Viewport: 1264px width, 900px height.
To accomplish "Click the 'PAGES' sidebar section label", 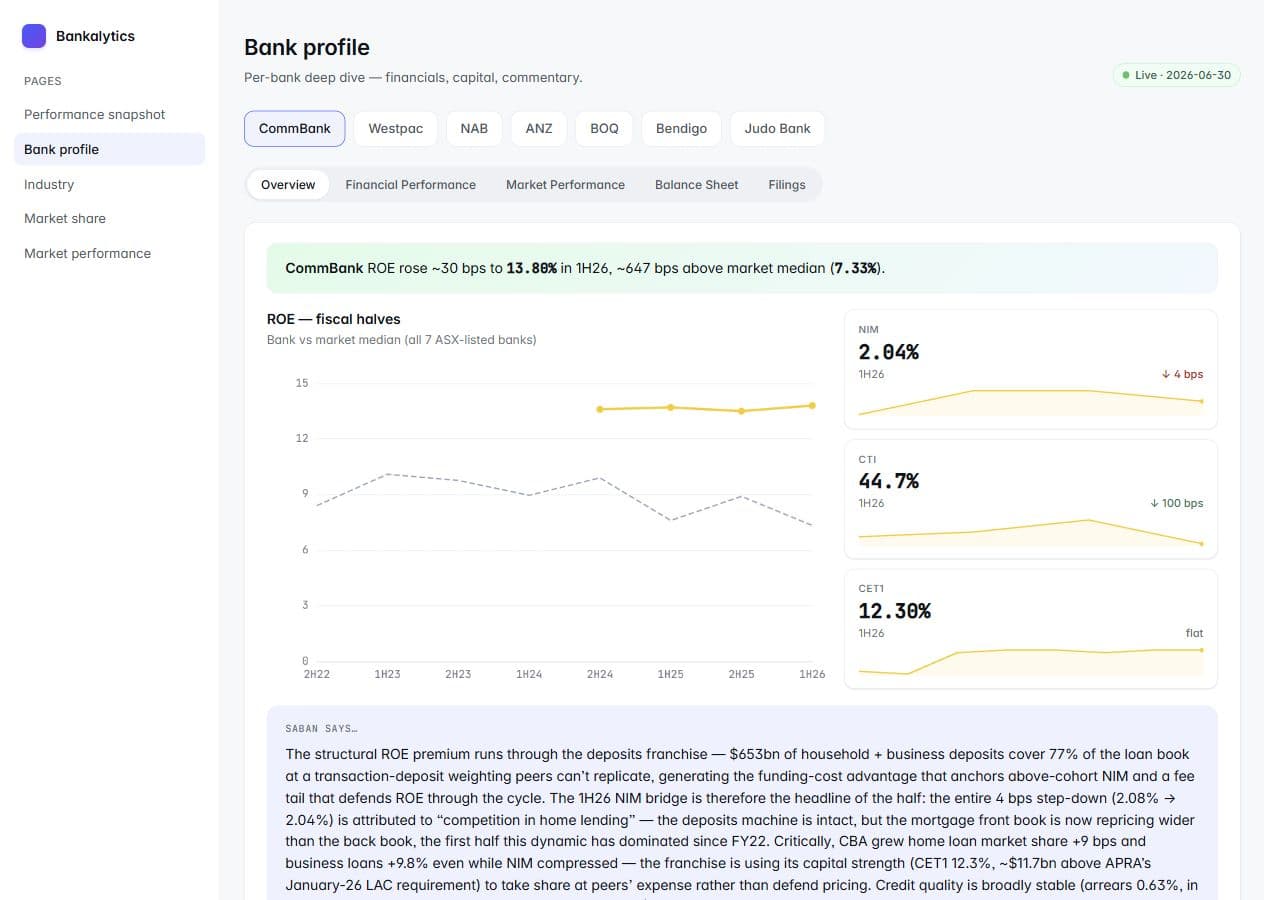I will (43, 81).
